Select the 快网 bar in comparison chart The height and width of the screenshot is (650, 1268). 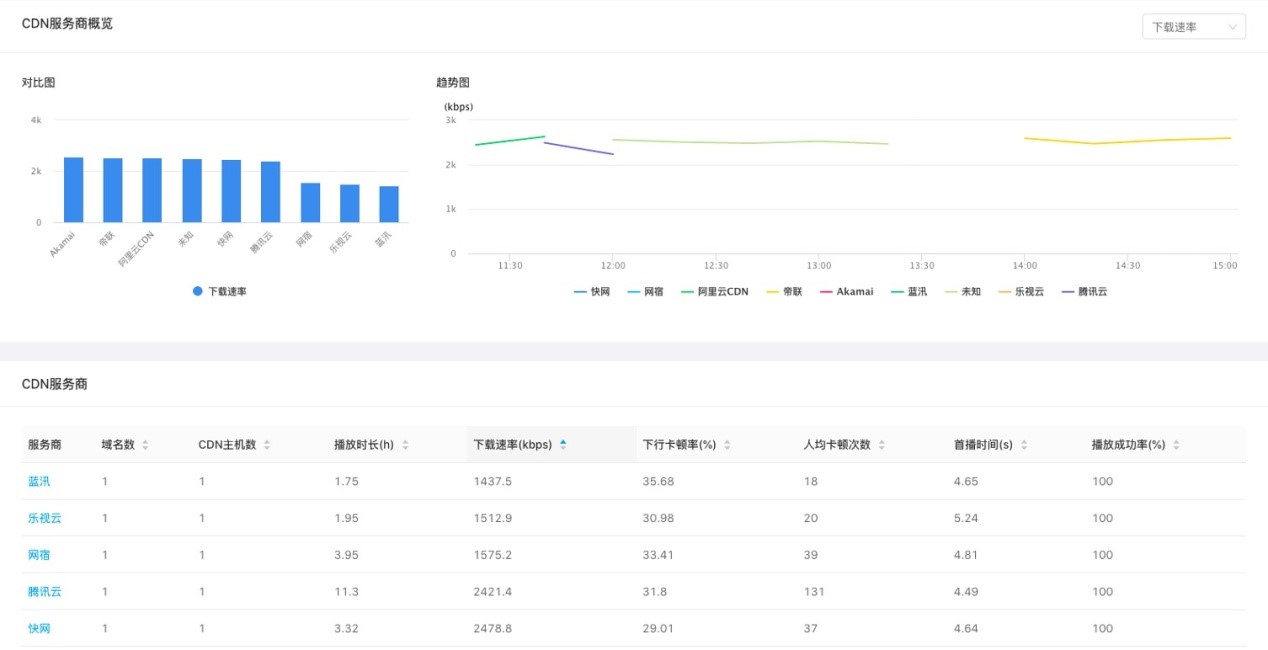231,191
